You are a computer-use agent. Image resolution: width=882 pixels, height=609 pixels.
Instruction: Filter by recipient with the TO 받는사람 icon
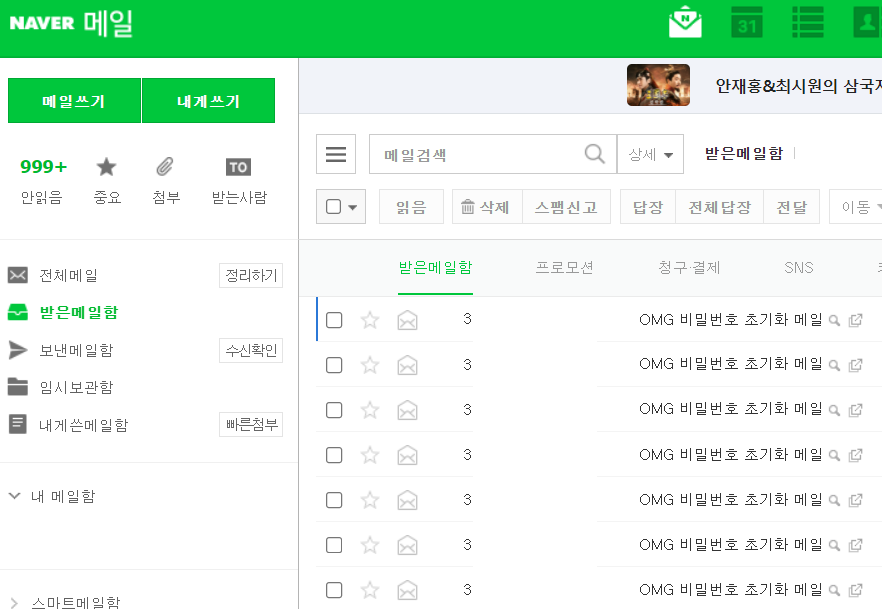click(x=239, y=181)
